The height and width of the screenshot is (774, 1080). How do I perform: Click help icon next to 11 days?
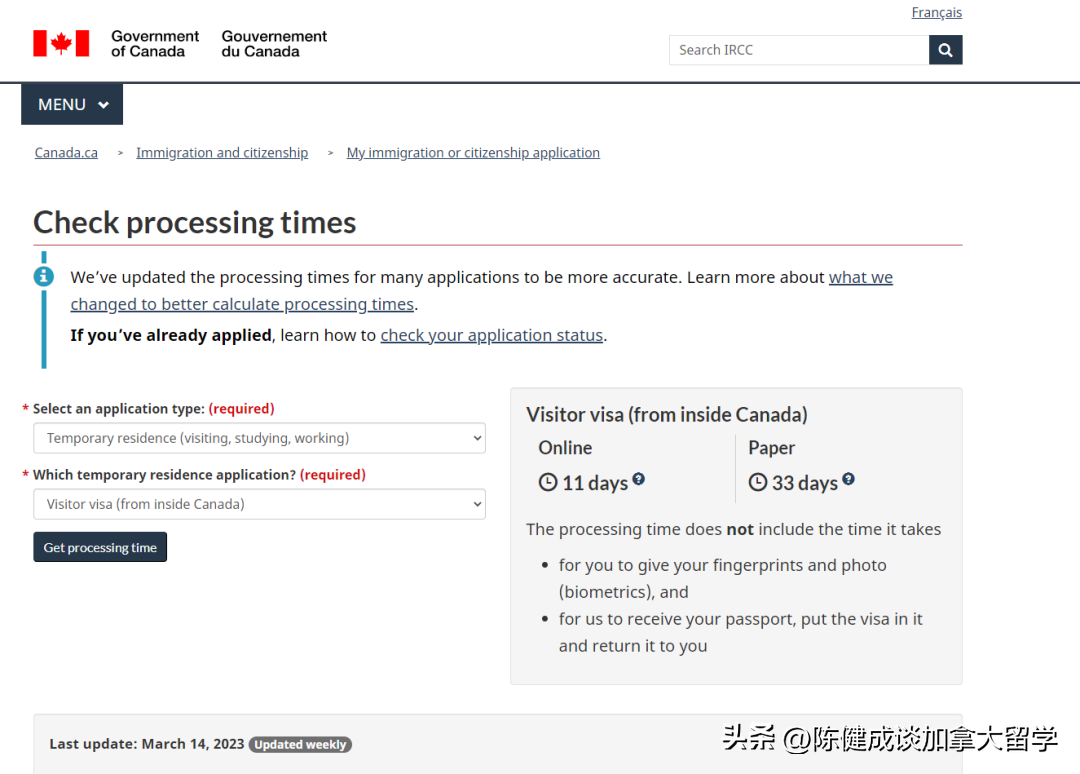coord(638,480)
